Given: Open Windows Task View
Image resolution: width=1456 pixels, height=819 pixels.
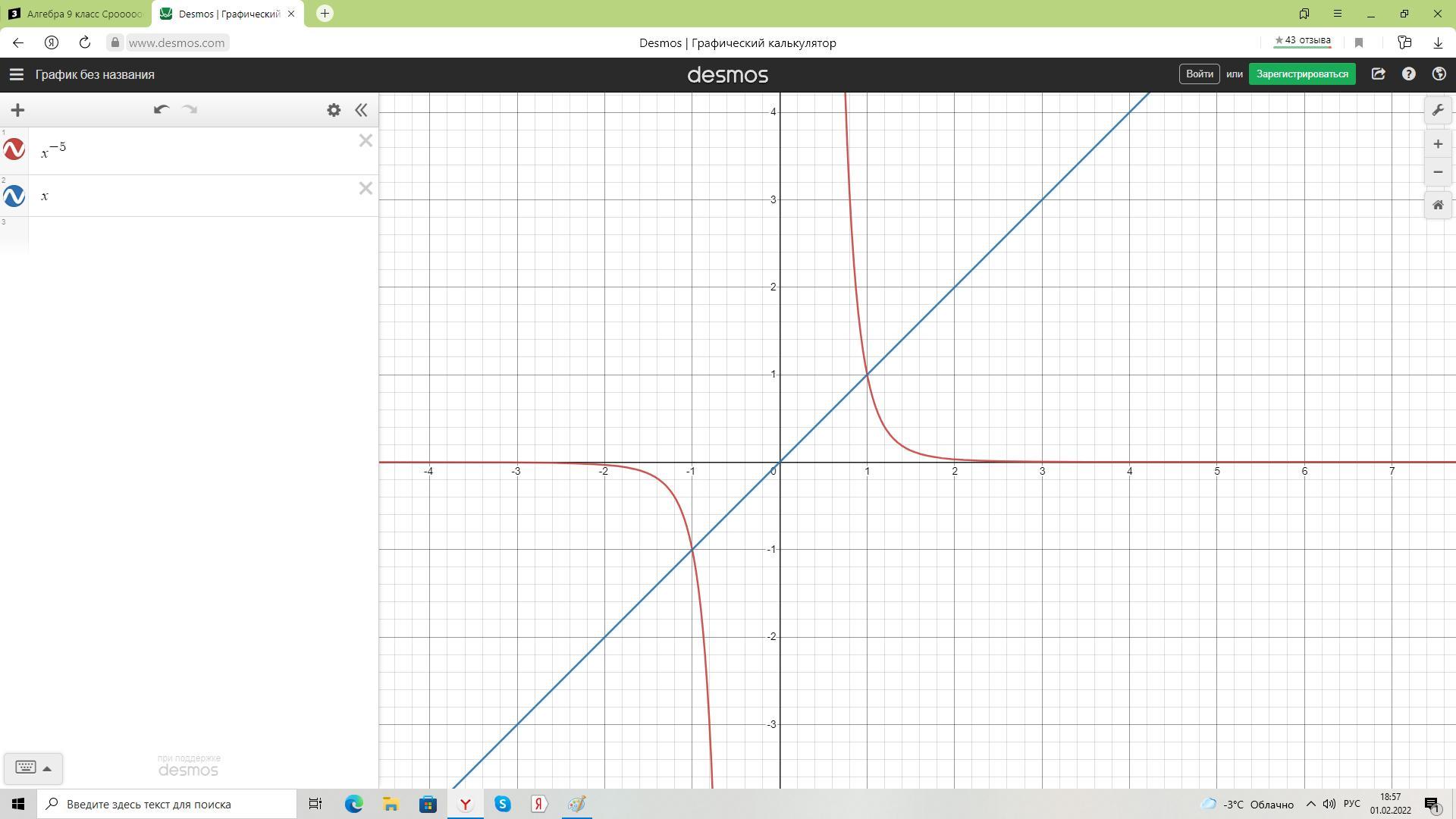Looking at the screenshot, I should tap(315, 804).
